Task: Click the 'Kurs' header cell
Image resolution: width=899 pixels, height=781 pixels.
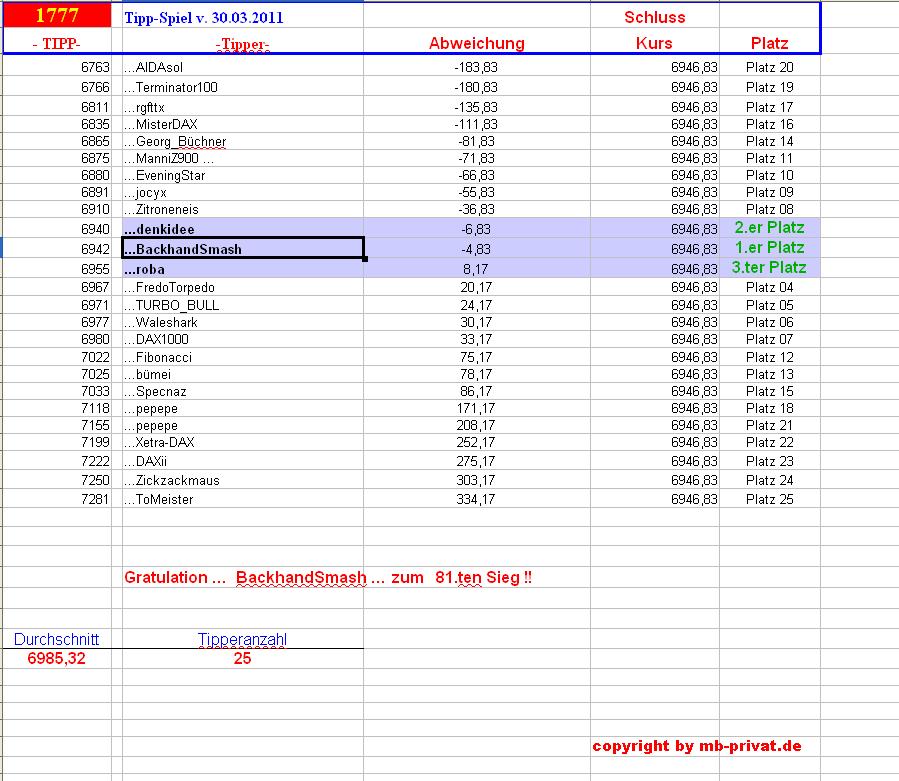Action: (654, 43)
